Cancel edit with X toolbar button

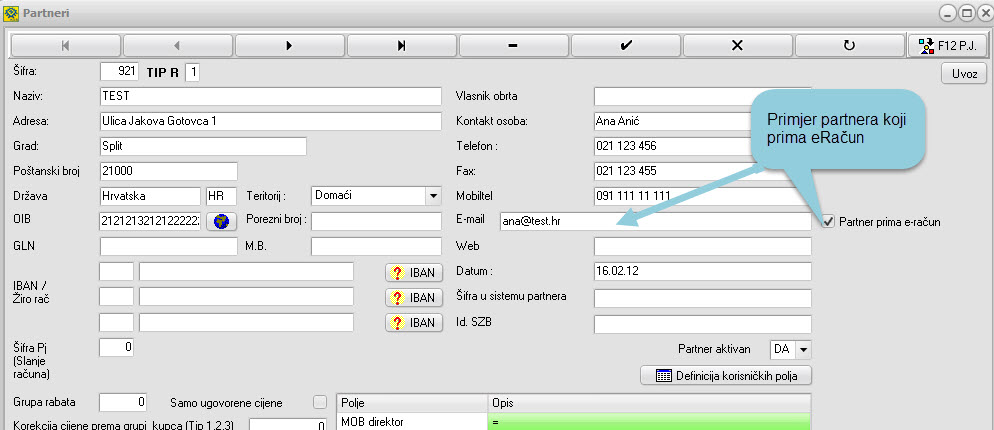pos(737,46)
